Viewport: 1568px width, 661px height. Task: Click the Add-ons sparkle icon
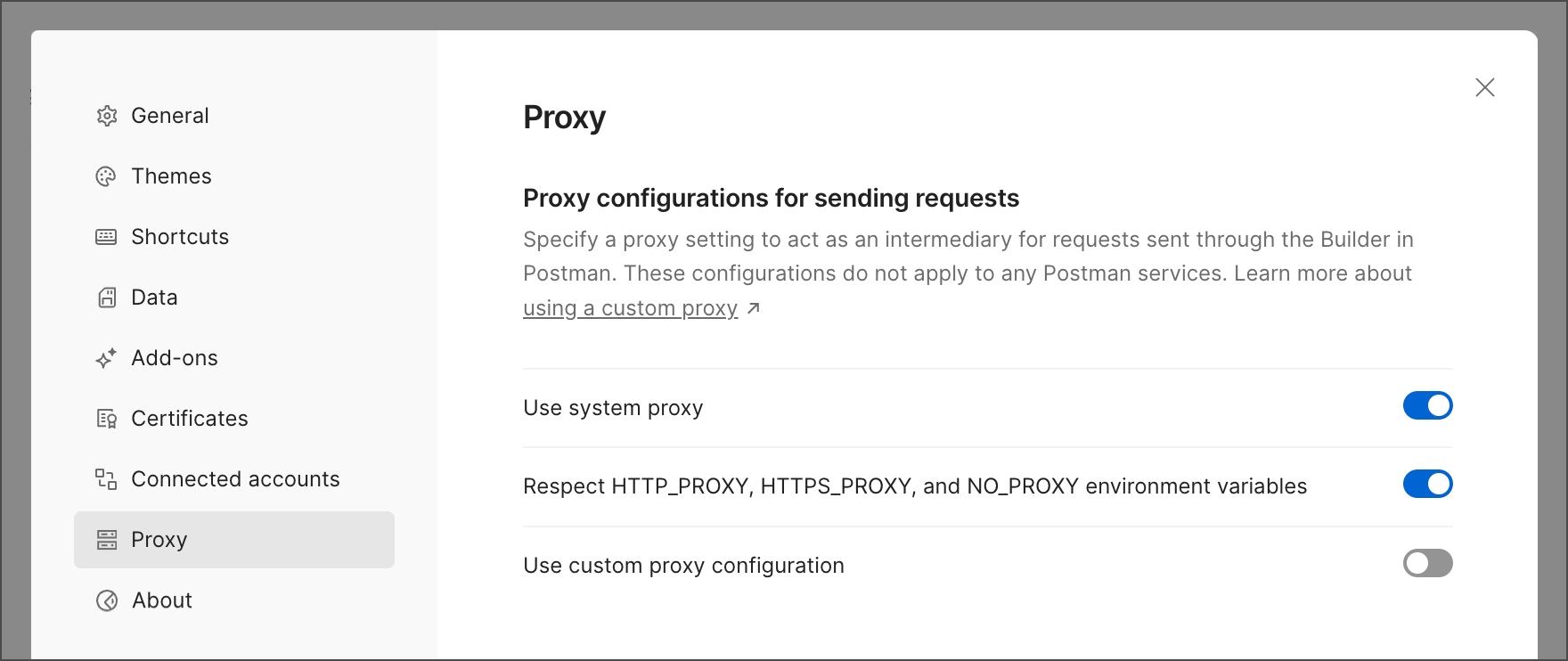point(106,358)
